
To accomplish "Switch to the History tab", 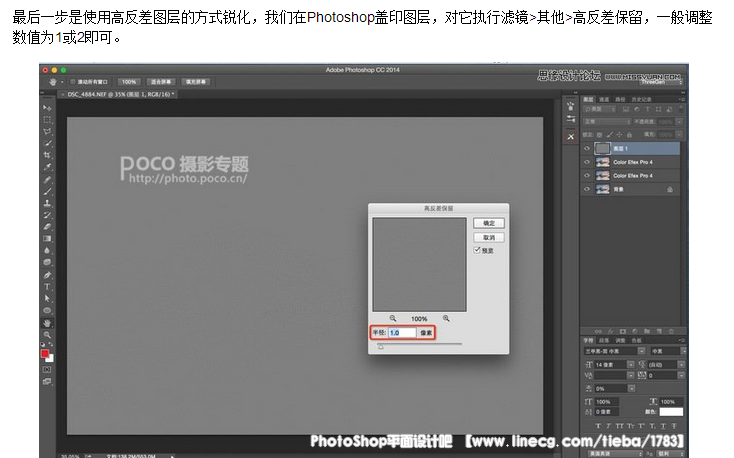I will 641,99.
